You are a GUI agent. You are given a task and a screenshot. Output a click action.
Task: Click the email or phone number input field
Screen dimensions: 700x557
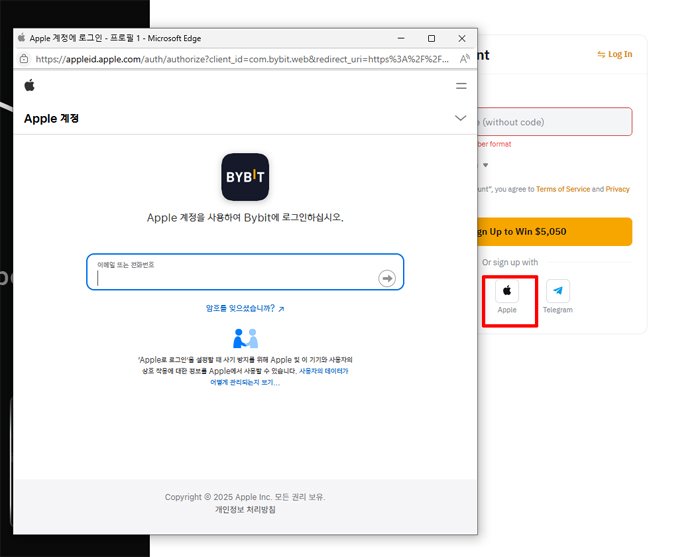(245, 272)
